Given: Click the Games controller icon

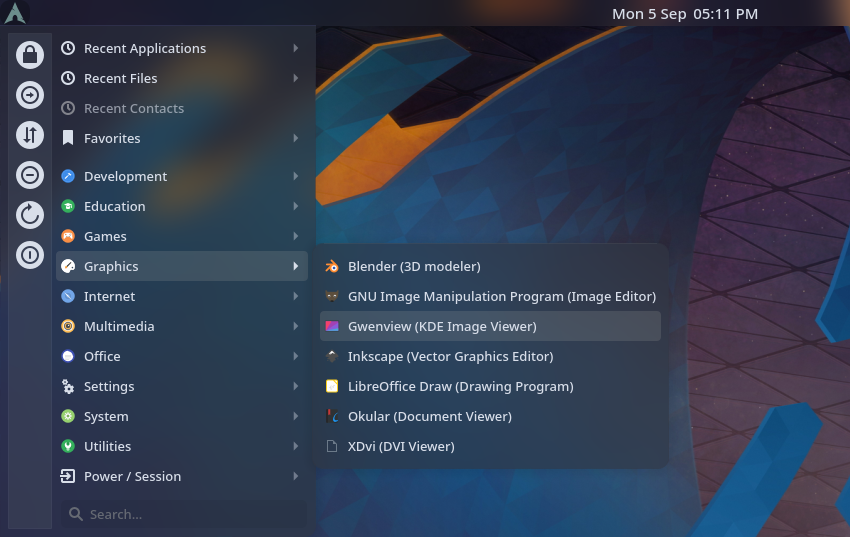Looking at the screenshot, I should (x=68, y=236).
